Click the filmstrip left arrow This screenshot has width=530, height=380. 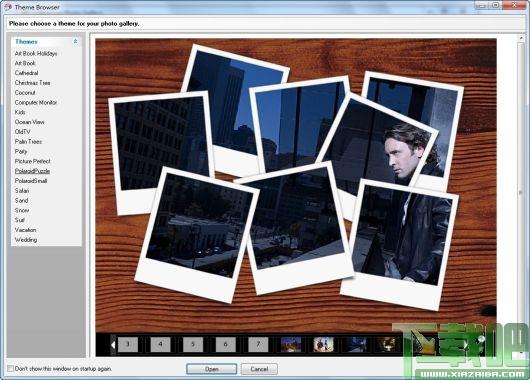pyautogui.click(x=113, y=345)
